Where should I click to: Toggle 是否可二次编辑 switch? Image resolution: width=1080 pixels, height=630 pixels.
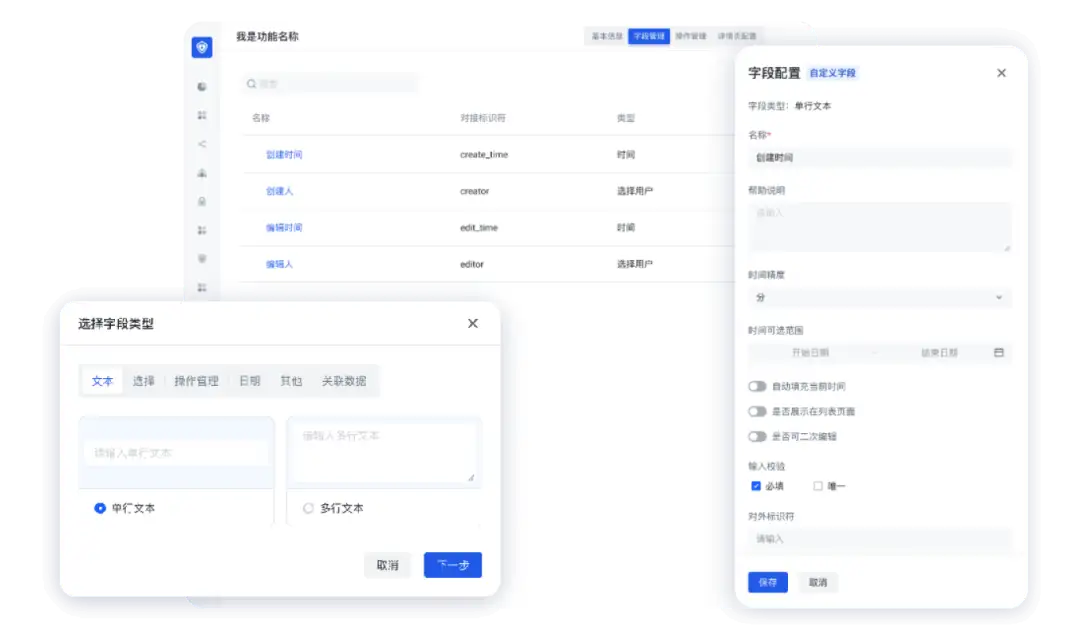(x=757, y=437)
